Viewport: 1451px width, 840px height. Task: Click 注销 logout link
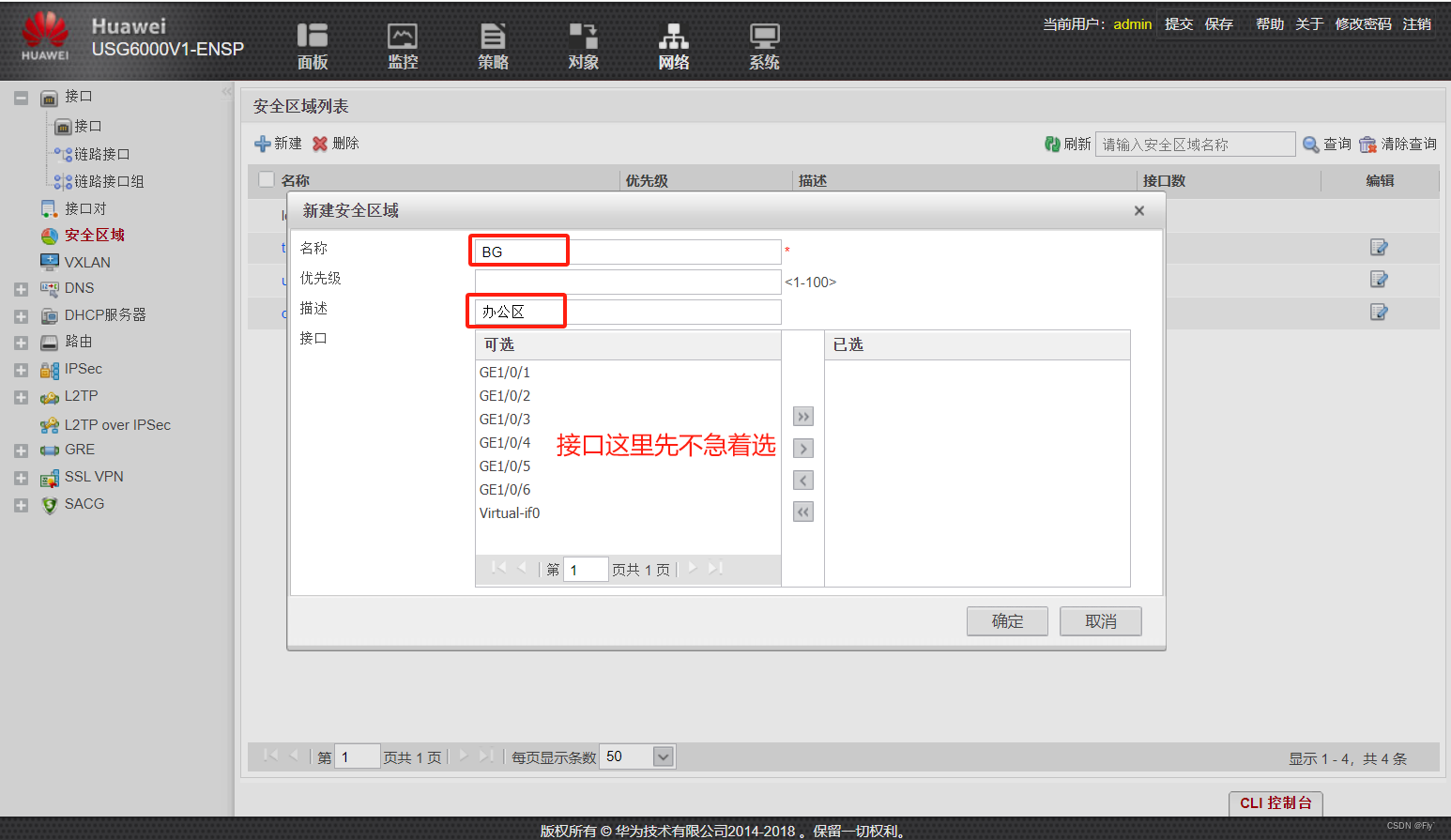pos(1417,24)
